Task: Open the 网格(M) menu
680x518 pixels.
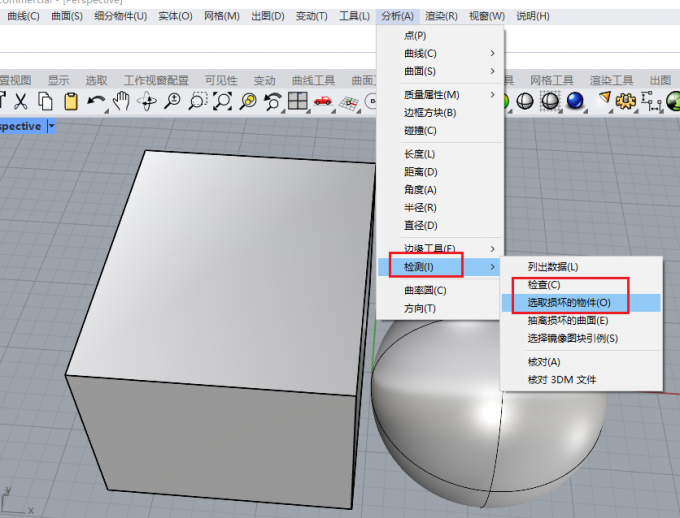Action: [x=222, y=16]
